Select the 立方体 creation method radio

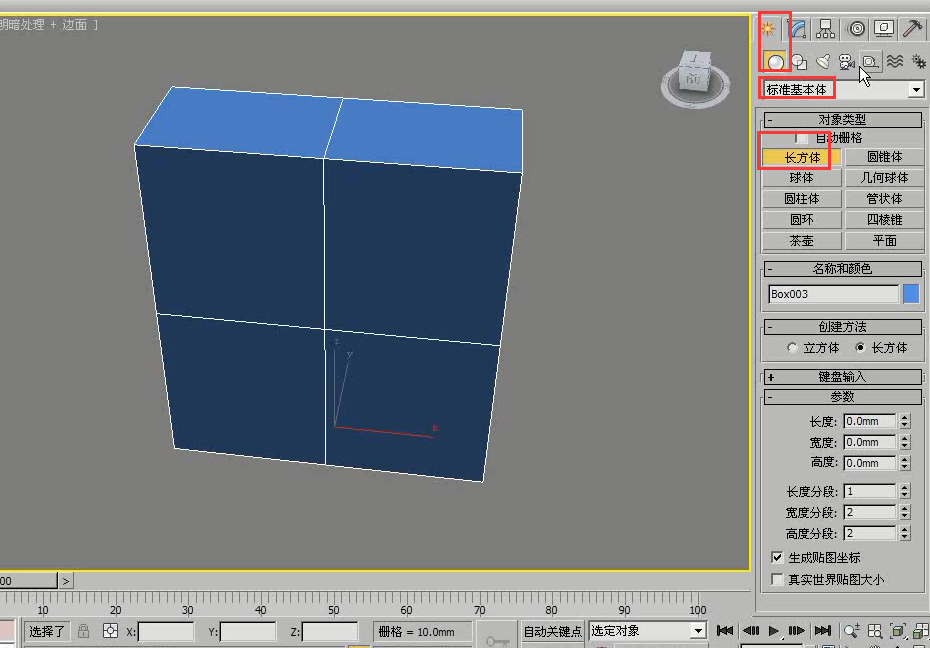tap(791, 347)
